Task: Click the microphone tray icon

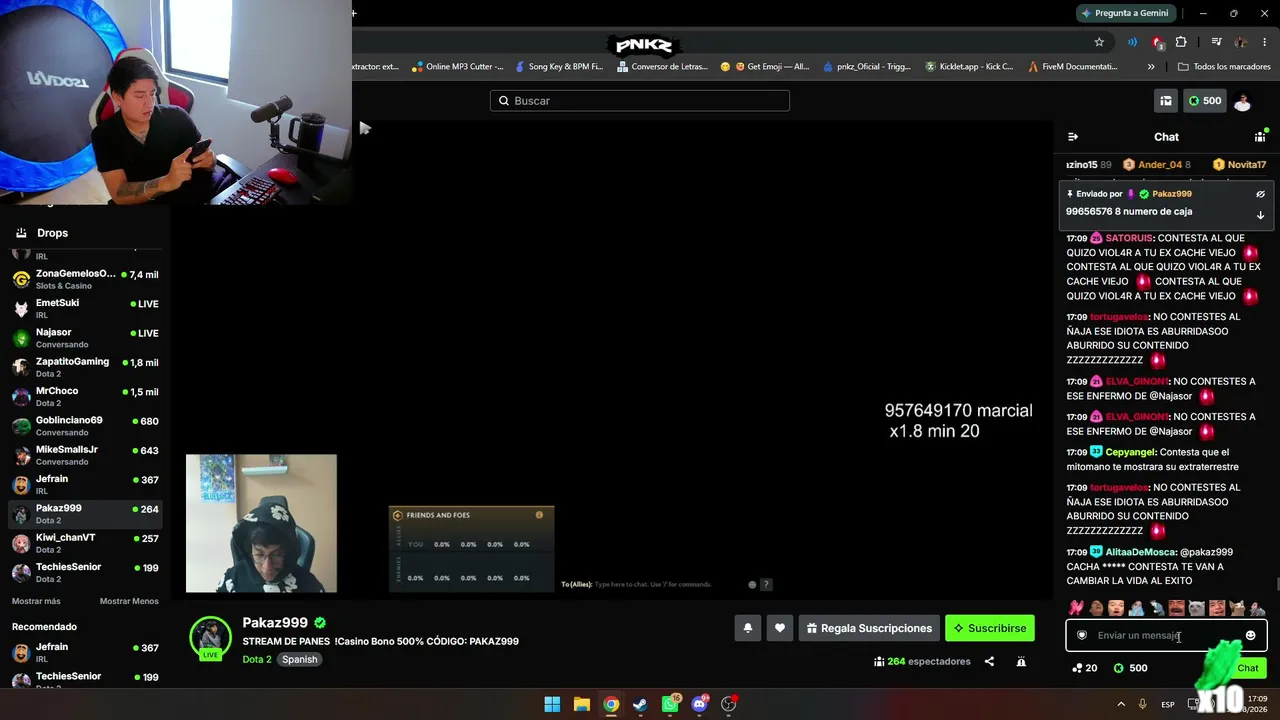Action: [x=1142, y=704]
